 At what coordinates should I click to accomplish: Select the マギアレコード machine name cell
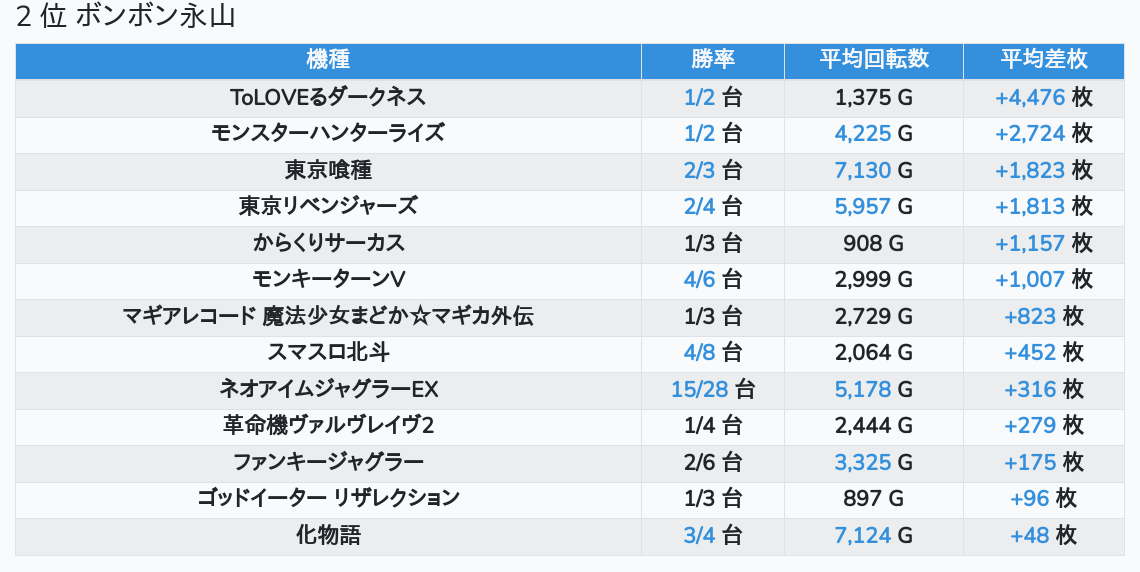[x=328, y=316]
